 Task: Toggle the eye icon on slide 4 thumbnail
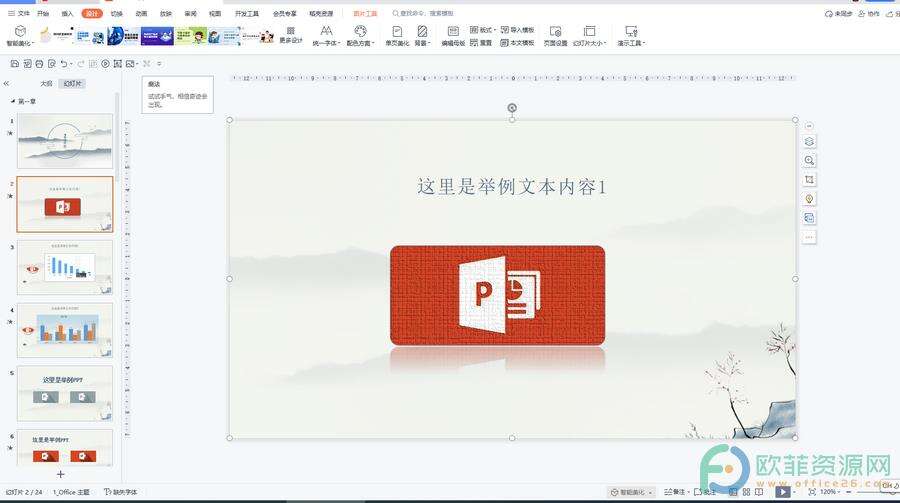click(28, 330)
